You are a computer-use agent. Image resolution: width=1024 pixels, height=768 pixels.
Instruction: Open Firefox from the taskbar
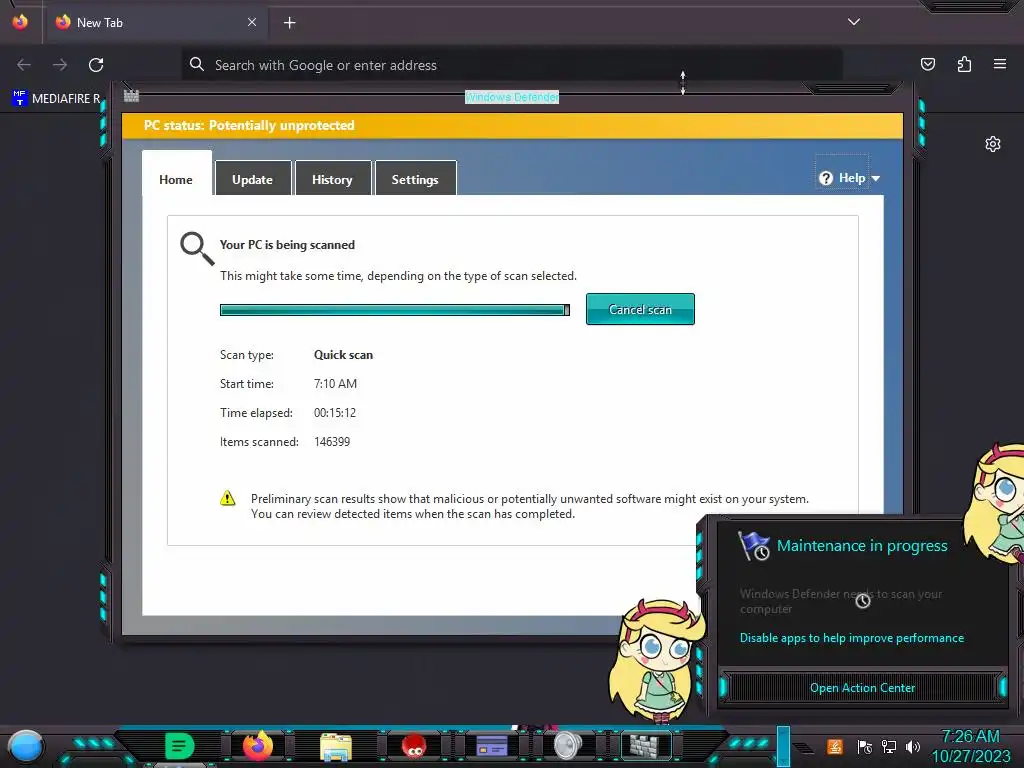point(258,745)
